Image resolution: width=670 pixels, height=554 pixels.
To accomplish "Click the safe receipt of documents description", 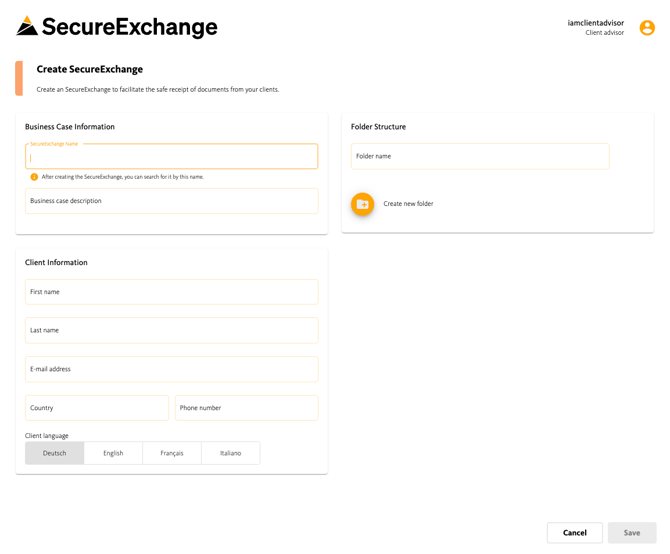I will point(158,89).
